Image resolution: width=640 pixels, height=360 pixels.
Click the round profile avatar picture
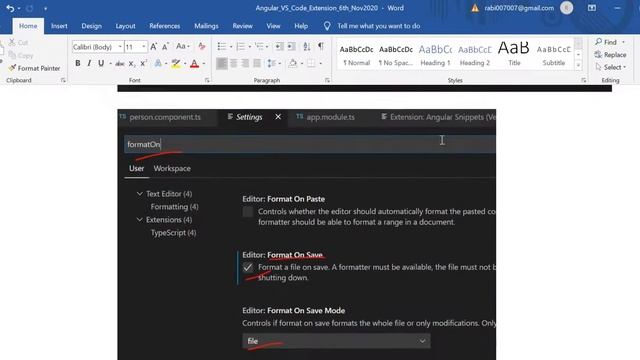pos(567,8)
